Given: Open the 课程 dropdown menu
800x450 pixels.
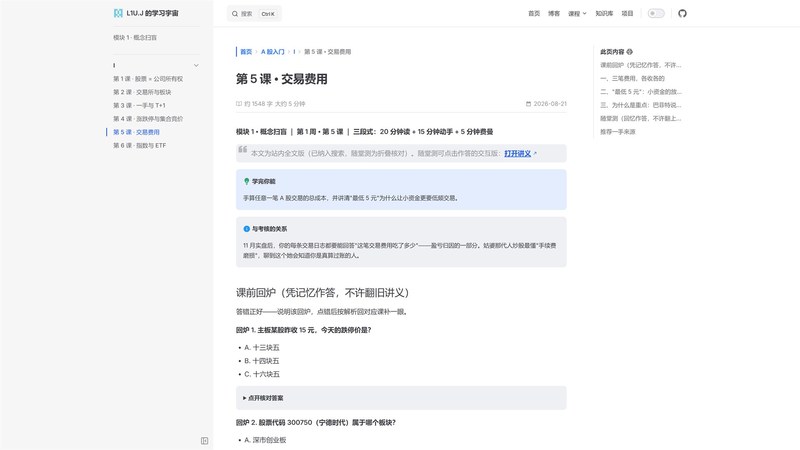Looking at the screenshot, I should (577, 14).
